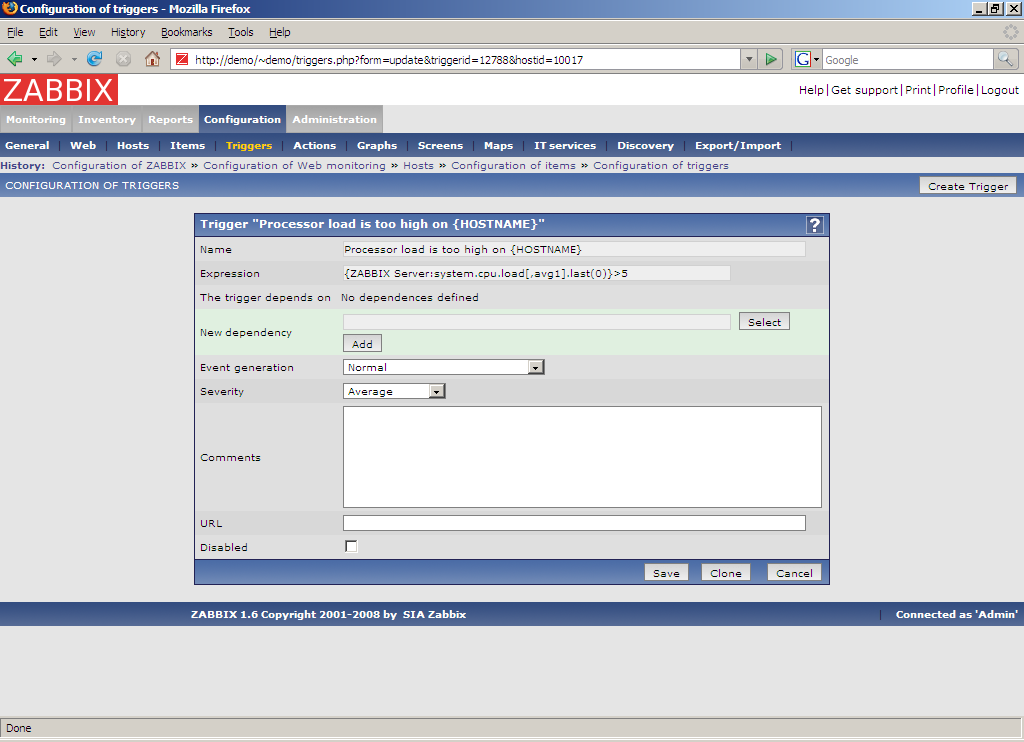The image size is (1024, 742).
Task: Click the Add dependency button
Action: coord(362,344)
